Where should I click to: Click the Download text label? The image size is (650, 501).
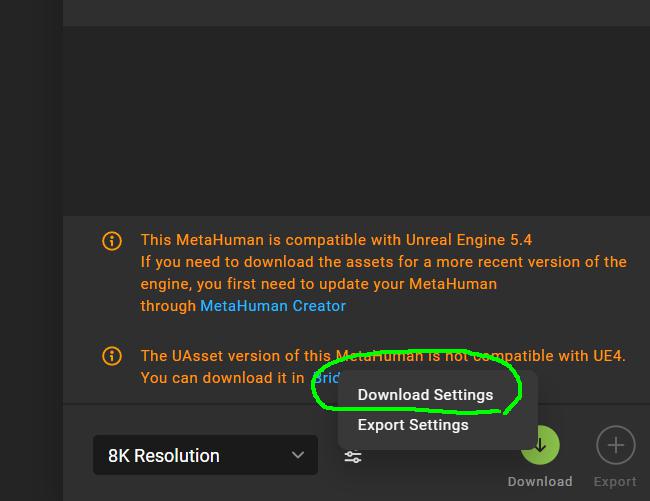540,482
